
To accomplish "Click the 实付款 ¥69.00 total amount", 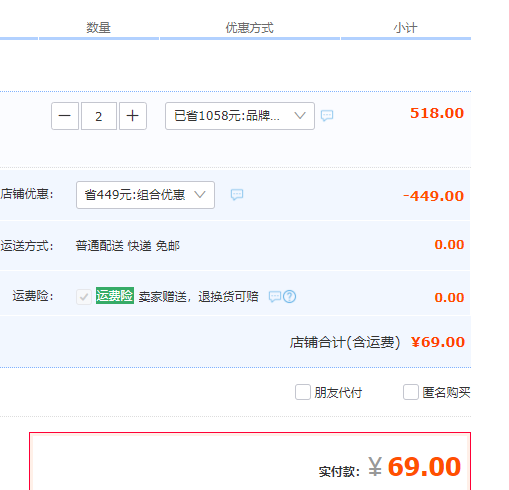I will (x=415, y=467).
